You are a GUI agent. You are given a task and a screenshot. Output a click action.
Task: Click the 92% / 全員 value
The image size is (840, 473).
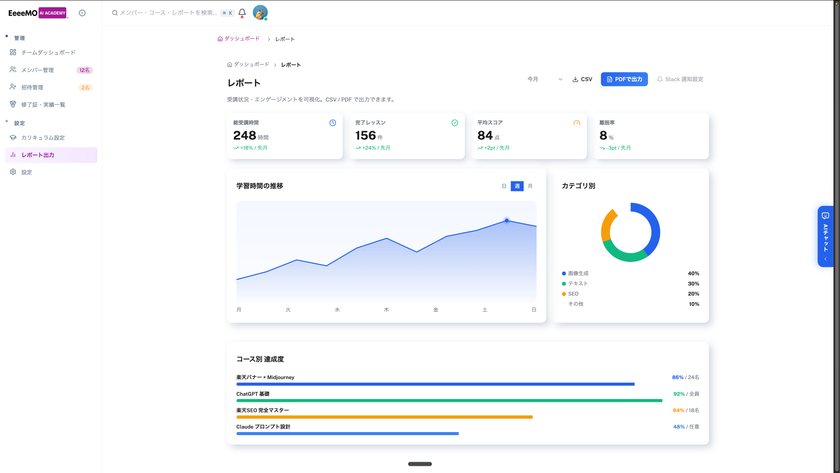coord(686,394)
